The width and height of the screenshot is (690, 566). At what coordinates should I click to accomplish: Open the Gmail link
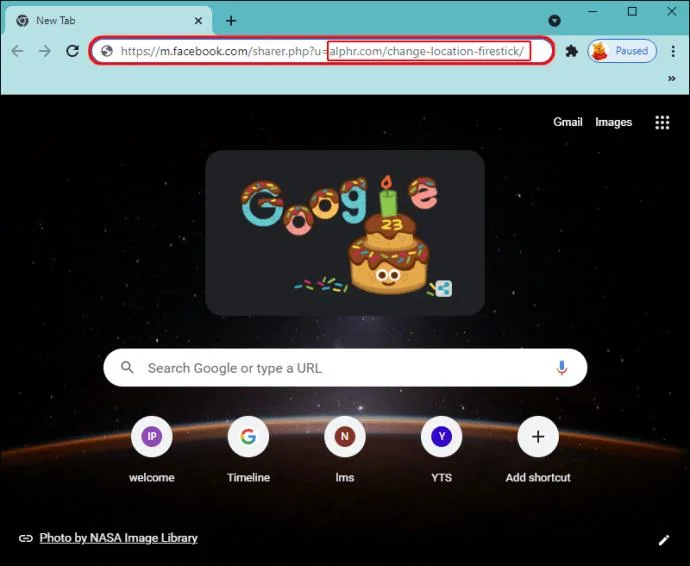(x=568, y=122)
